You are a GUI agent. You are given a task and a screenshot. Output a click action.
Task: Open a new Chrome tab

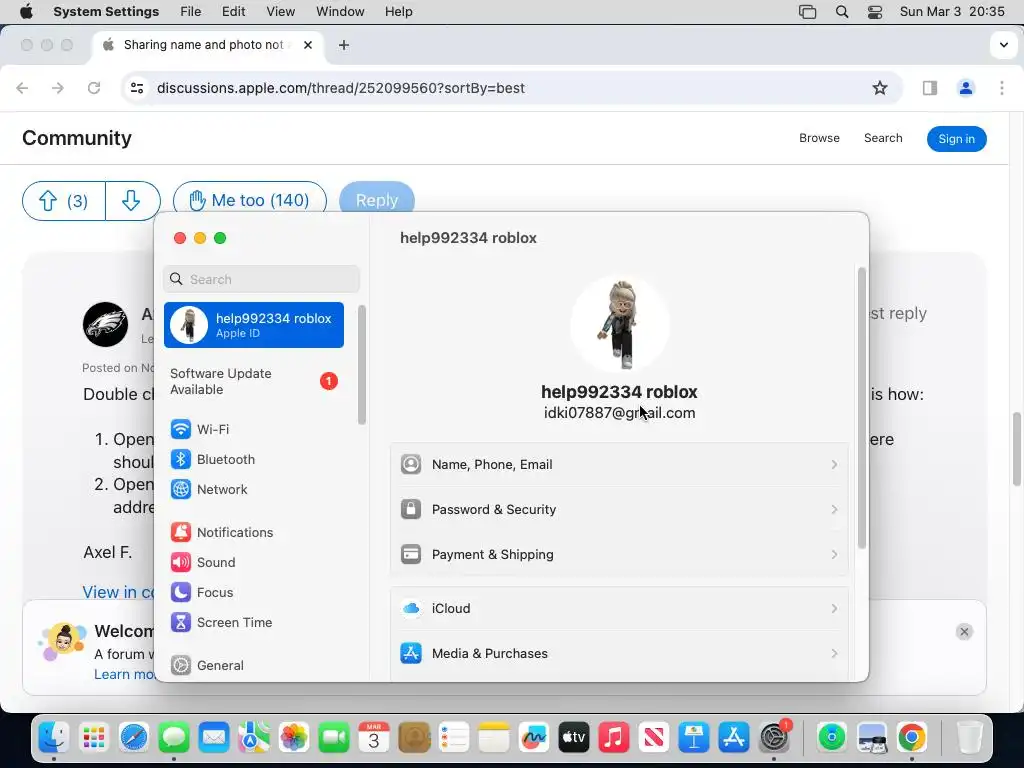(x=344, y=45)
